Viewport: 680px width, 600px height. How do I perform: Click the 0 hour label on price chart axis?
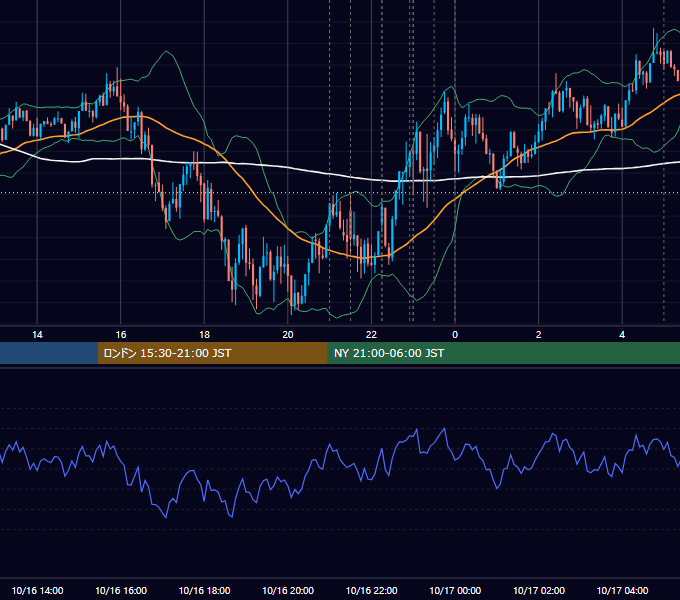(x=455, y=335)
